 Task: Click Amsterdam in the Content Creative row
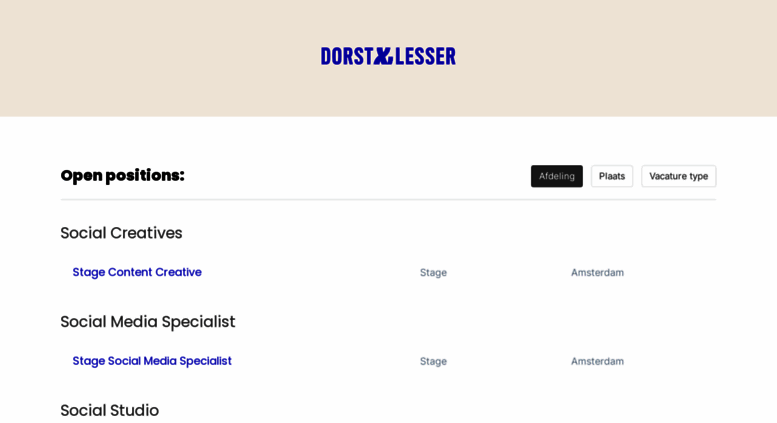coord(597,272)
